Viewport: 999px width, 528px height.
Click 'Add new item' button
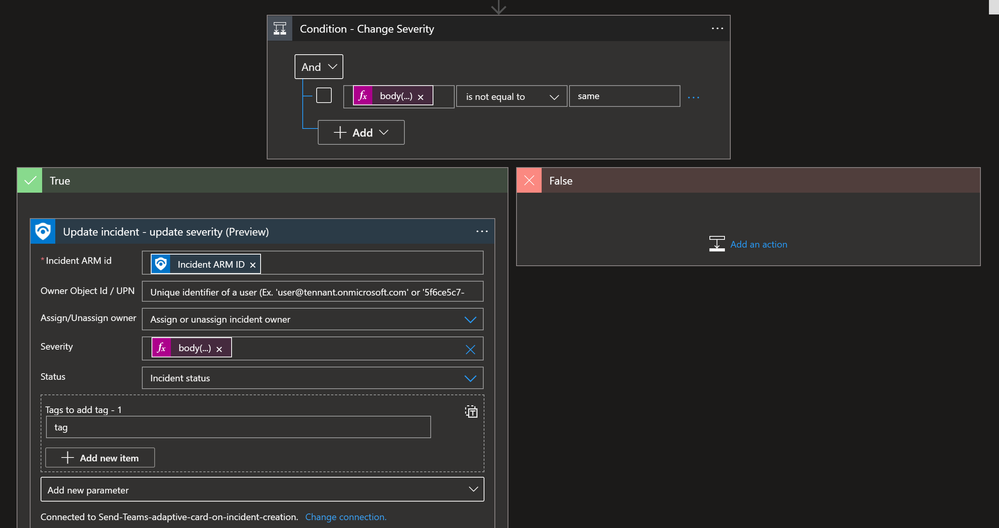point(100,457)
